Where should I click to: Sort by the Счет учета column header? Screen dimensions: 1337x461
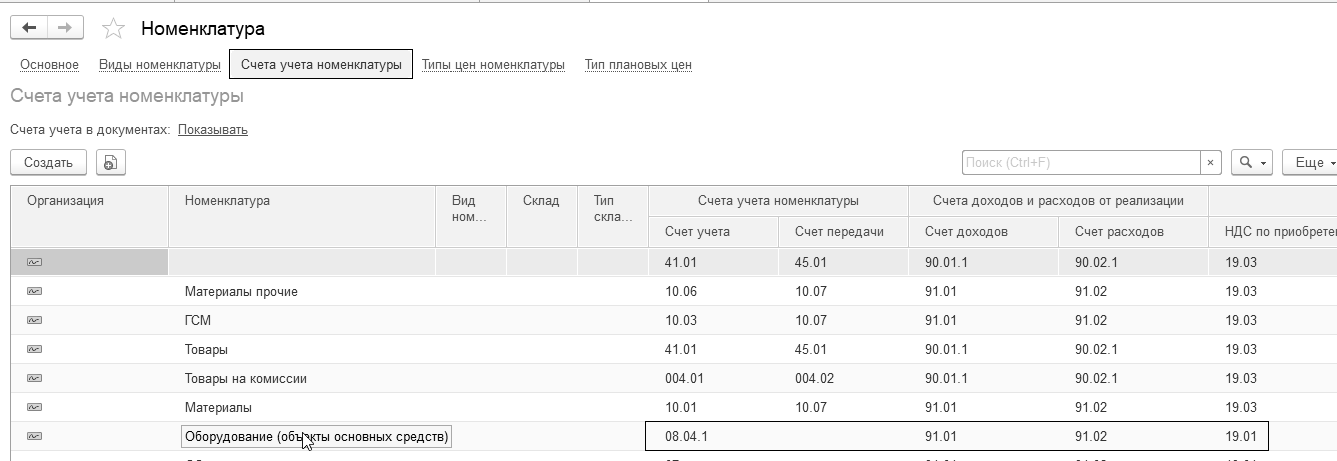(697, 232)
